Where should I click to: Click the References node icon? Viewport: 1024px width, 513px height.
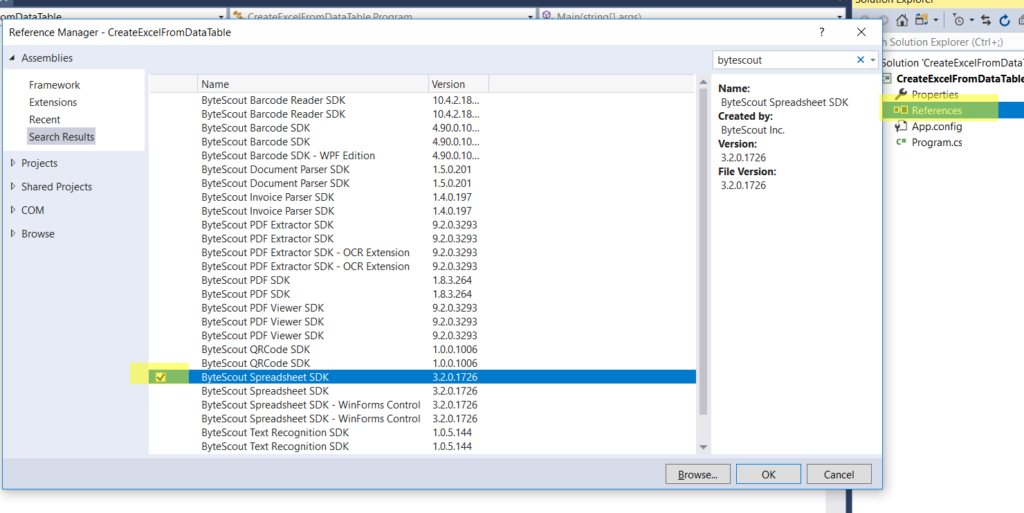901,110
